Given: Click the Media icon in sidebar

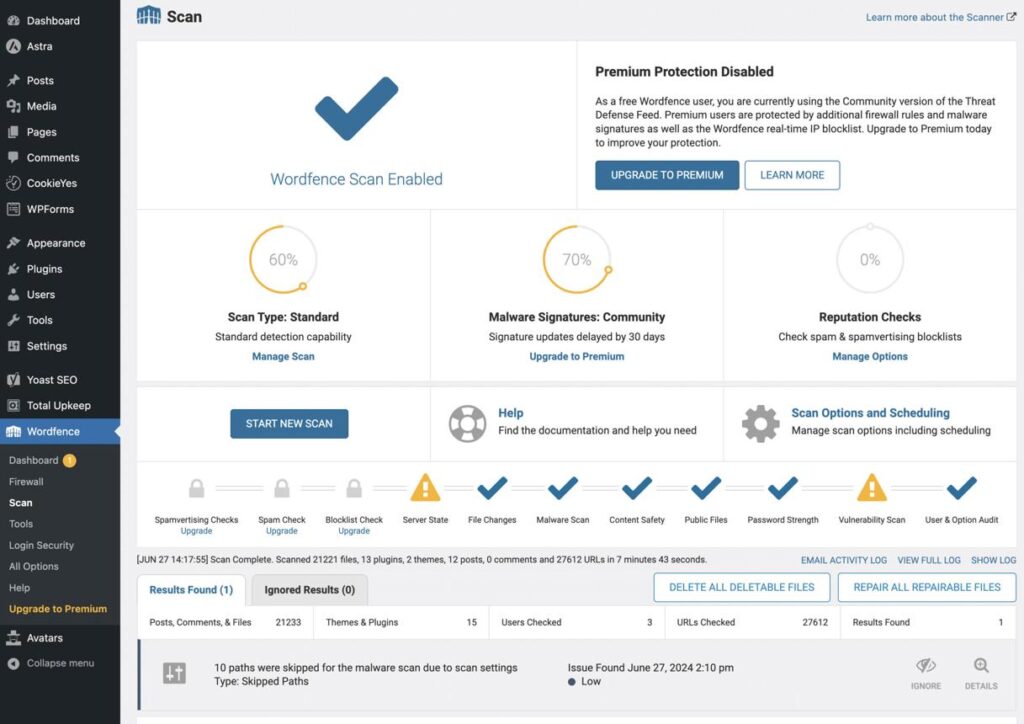Looking at the screenshot, I should click(13, 106).
